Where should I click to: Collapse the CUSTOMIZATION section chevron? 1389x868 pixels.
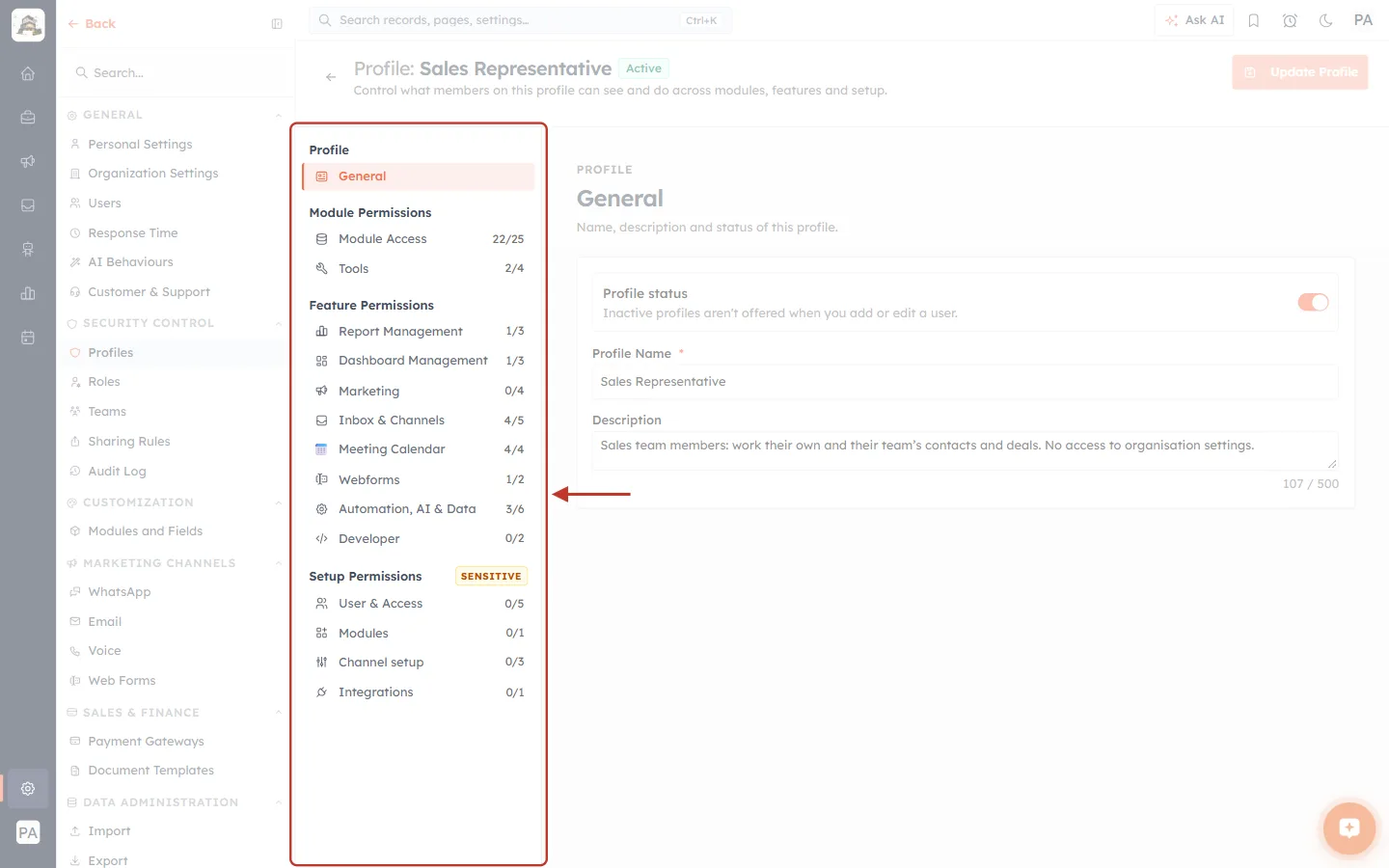(279, 503)
